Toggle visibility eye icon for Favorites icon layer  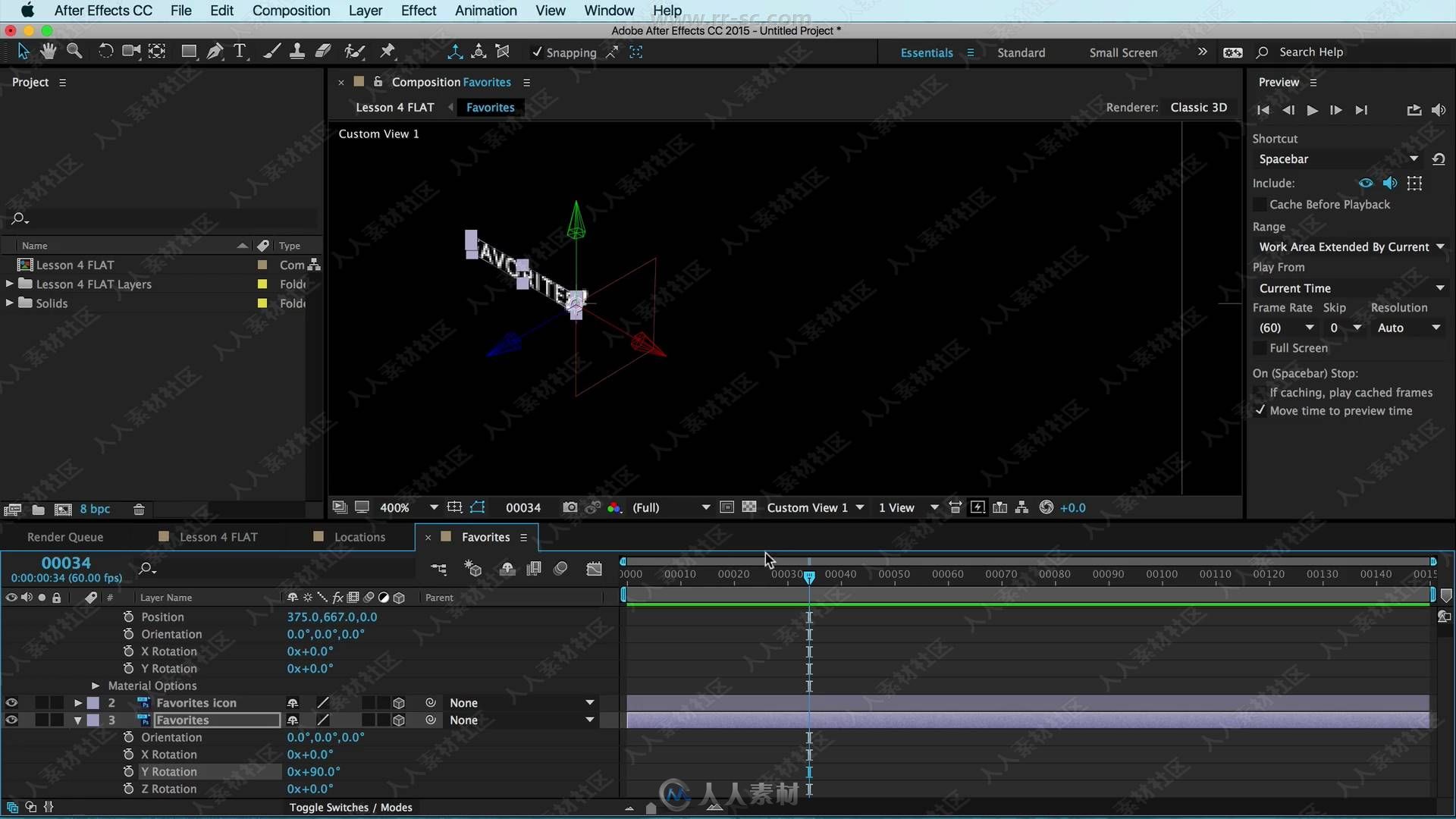(11, 702)
